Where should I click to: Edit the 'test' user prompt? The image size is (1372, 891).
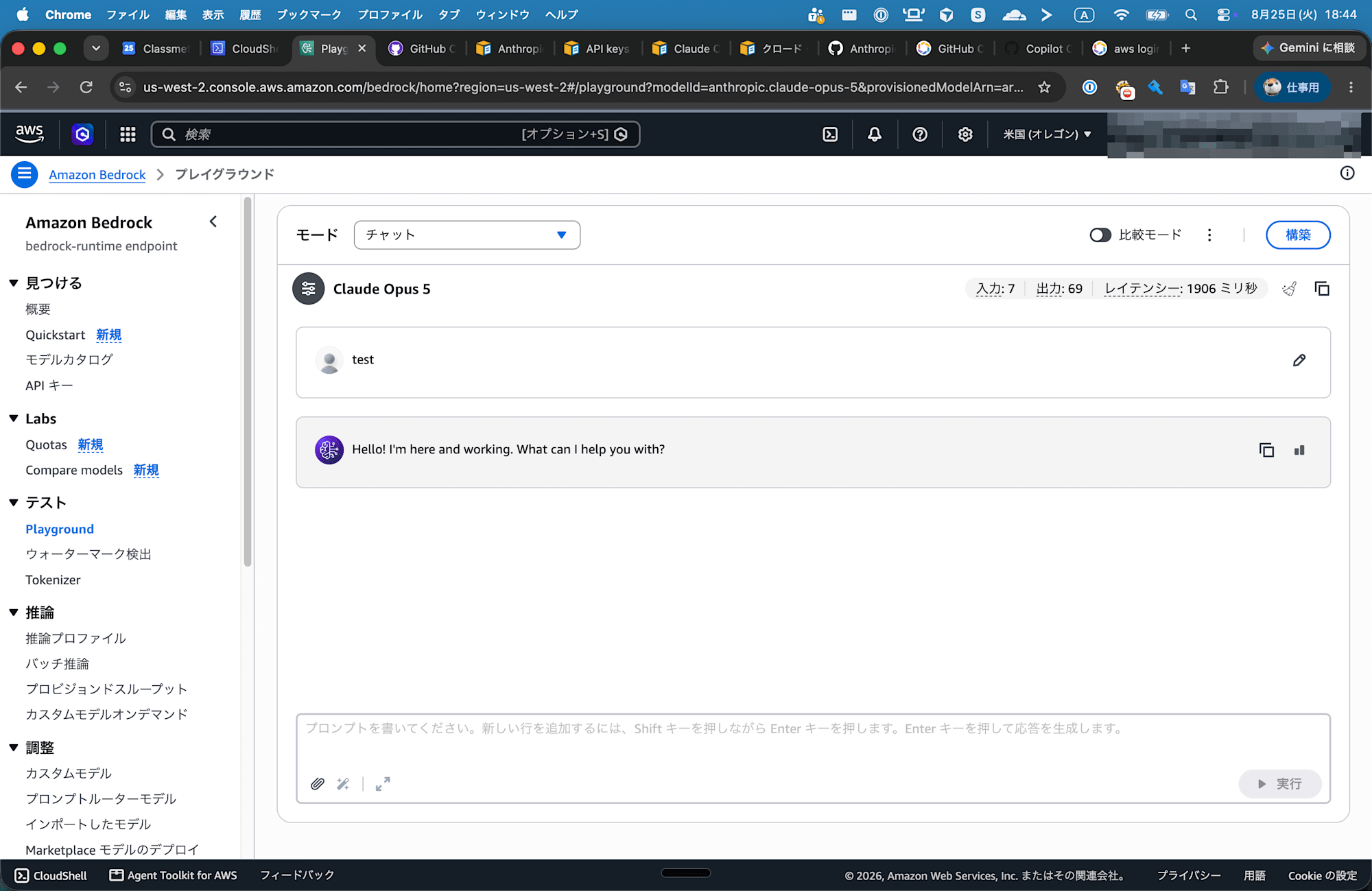(1299, 360)
